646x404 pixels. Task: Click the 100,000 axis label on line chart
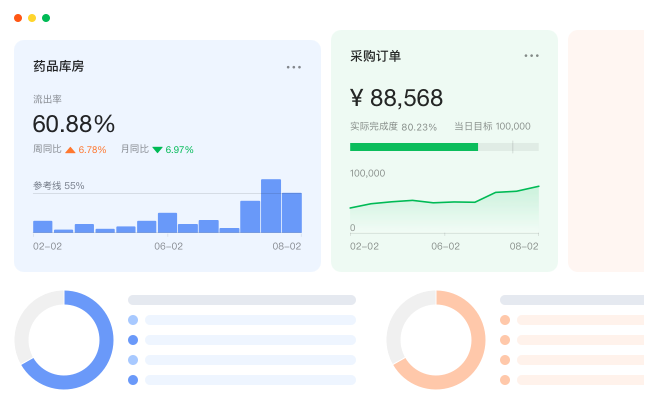(367, 173)
